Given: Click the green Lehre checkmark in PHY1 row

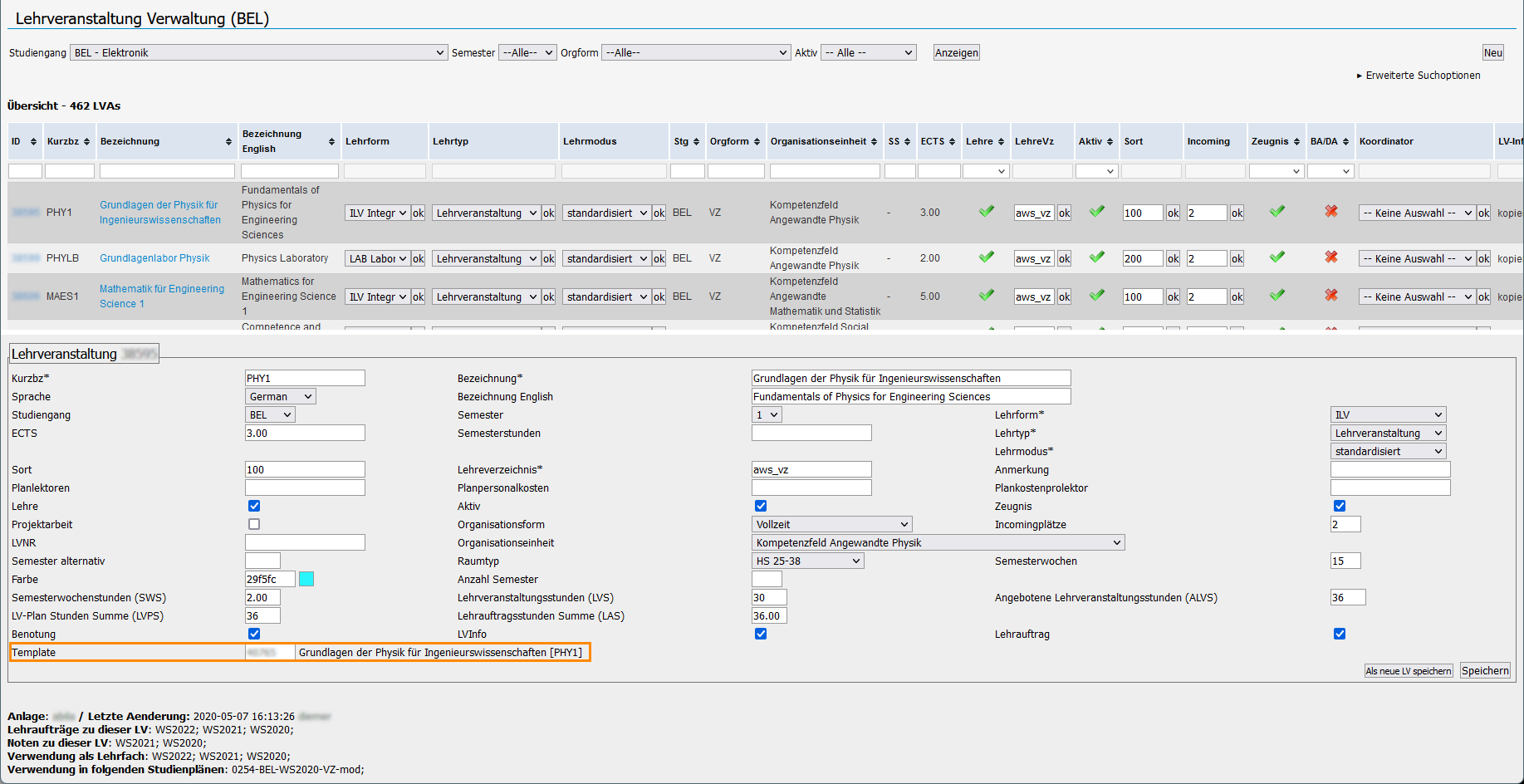Looking at the screenshot, I should [986, 212].
